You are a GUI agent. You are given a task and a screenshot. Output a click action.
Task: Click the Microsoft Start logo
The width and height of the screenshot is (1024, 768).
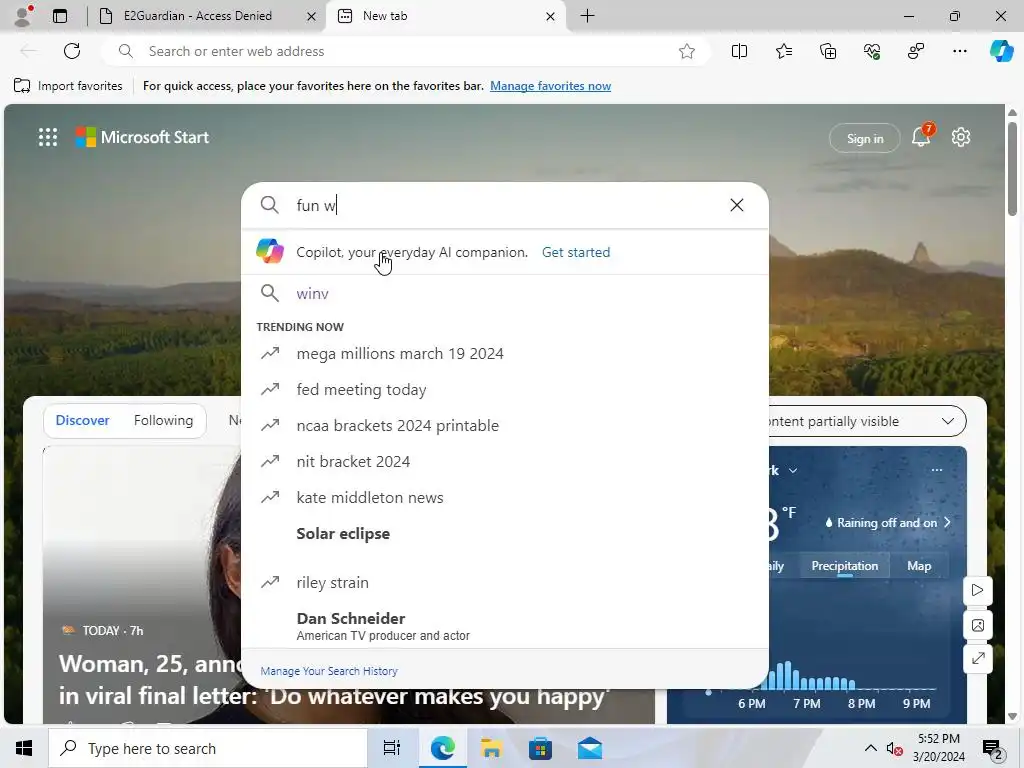point(142,137)
